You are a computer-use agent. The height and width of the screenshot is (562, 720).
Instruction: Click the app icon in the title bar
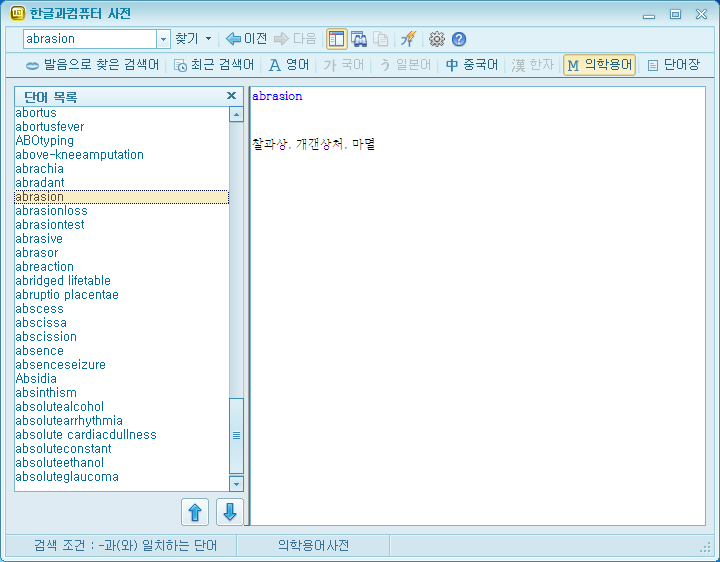(x=17, y=13)
